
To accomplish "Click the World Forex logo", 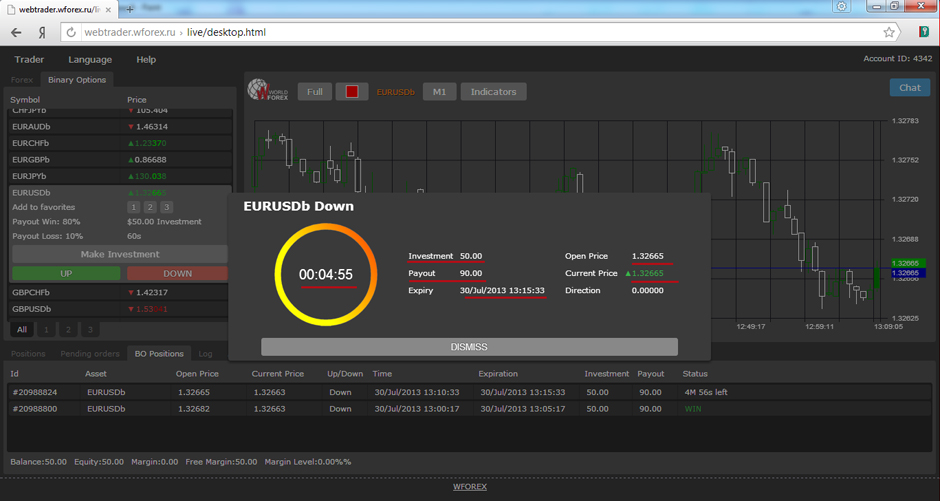I will coord(268,90).
